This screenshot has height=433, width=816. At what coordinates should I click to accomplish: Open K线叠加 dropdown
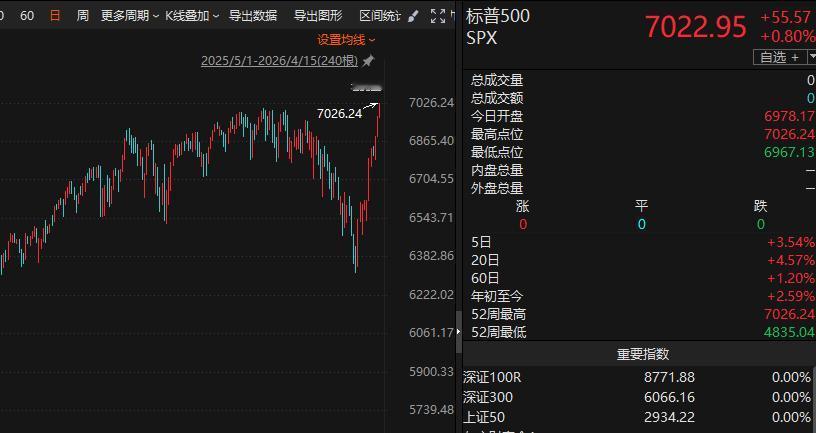[192, 16]
